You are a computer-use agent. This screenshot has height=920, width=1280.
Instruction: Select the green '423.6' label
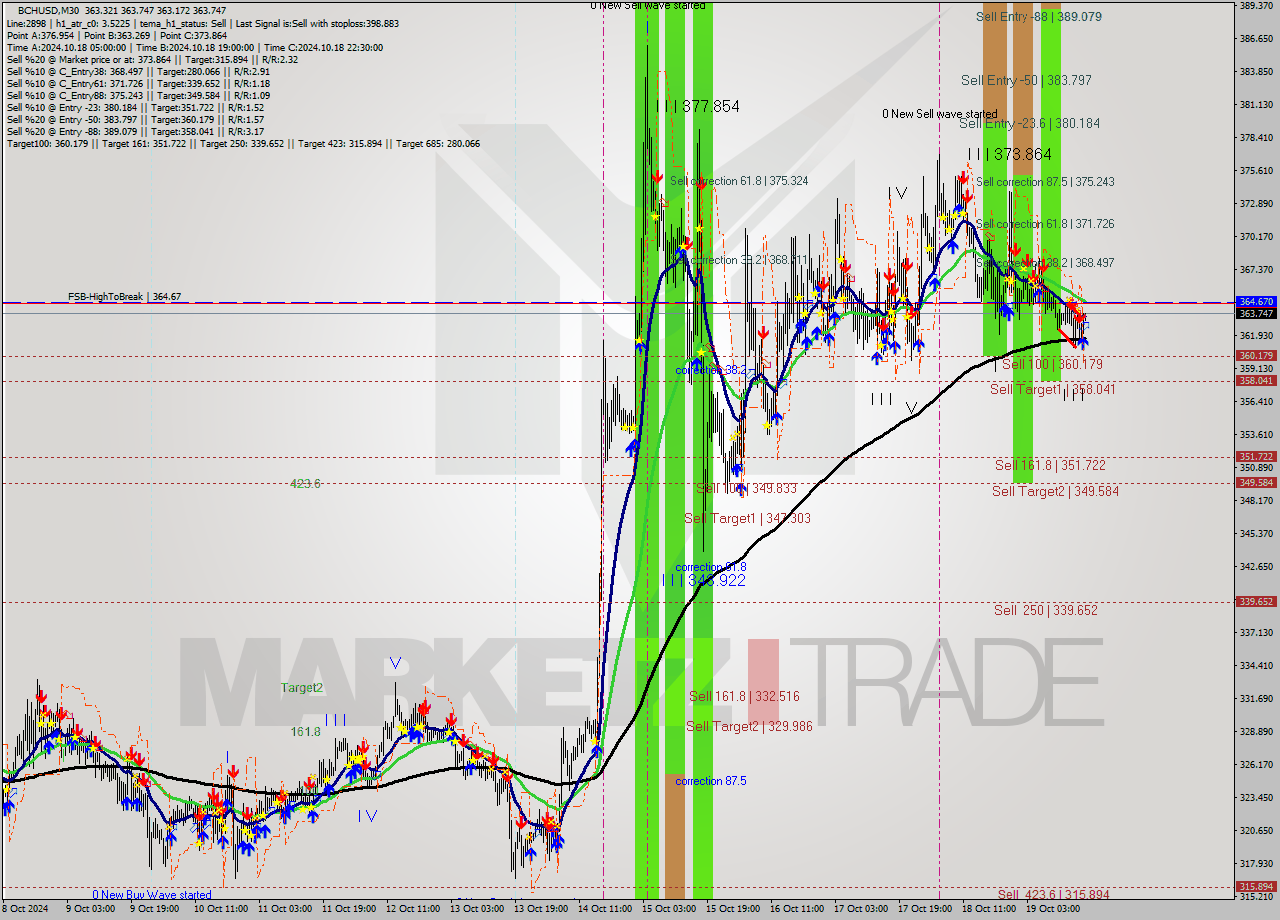[305, 484]
